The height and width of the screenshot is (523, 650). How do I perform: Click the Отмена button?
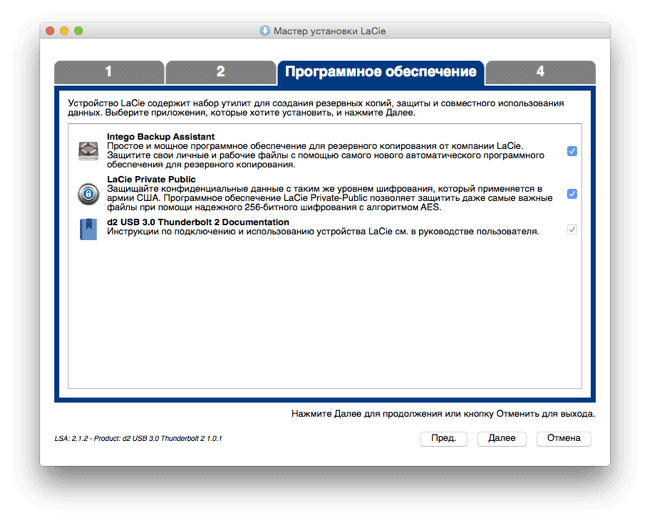[x=564, y=438]
